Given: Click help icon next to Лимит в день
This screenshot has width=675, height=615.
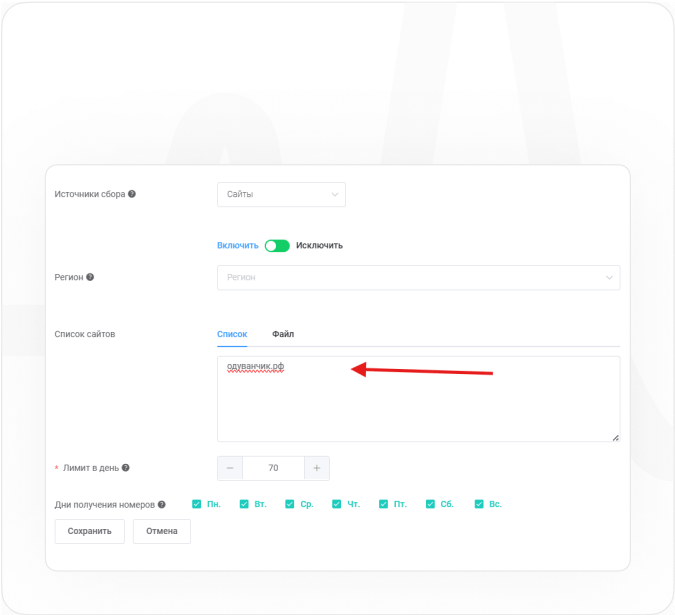Looking at the screenshot, I should pyautogui.click(x=126, y=467).
